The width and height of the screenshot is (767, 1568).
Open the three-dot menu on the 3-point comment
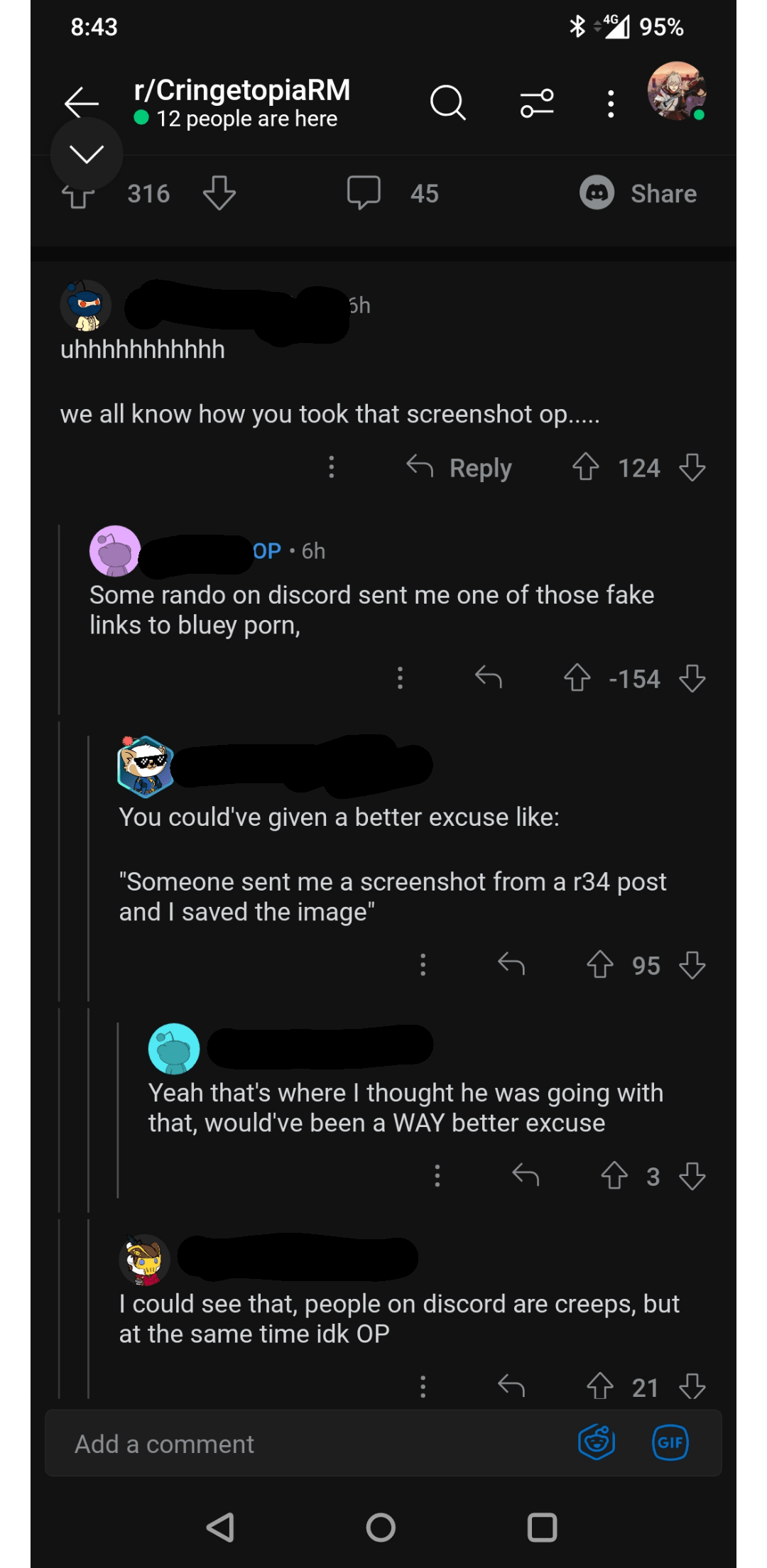click(x=437, y=1175)
